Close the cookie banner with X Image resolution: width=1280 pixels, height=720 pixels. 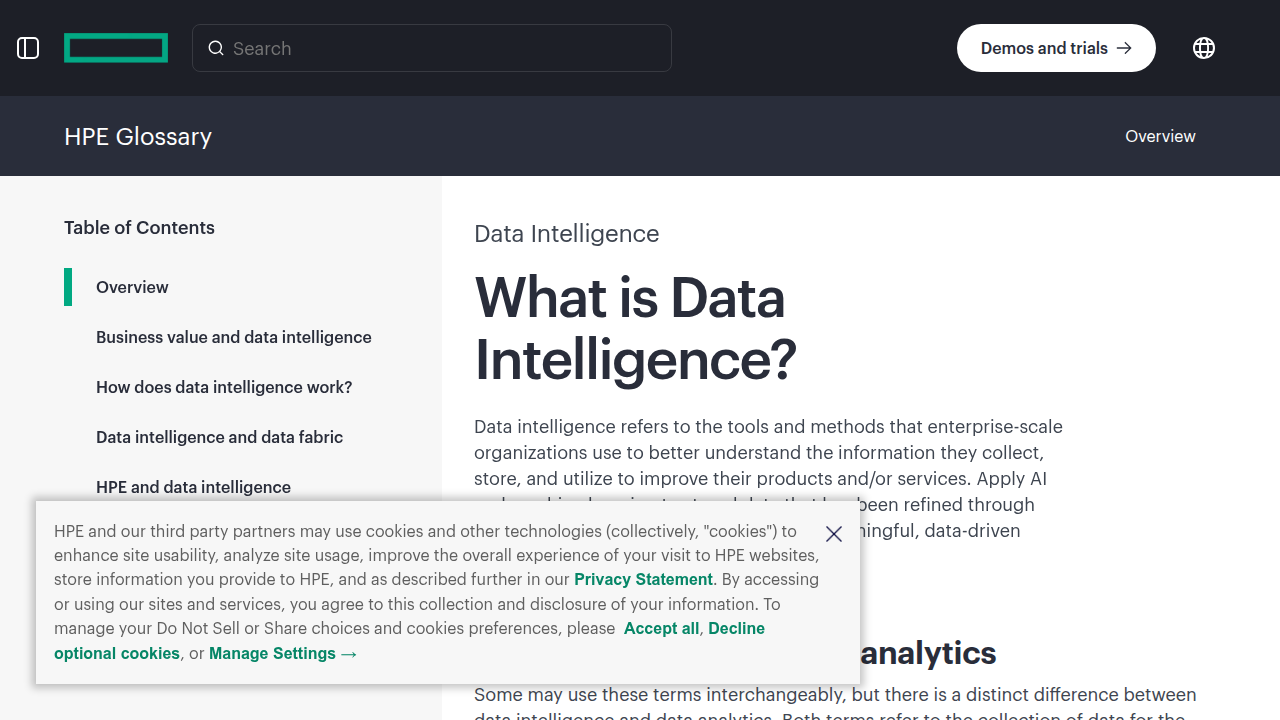coord(834,534)
